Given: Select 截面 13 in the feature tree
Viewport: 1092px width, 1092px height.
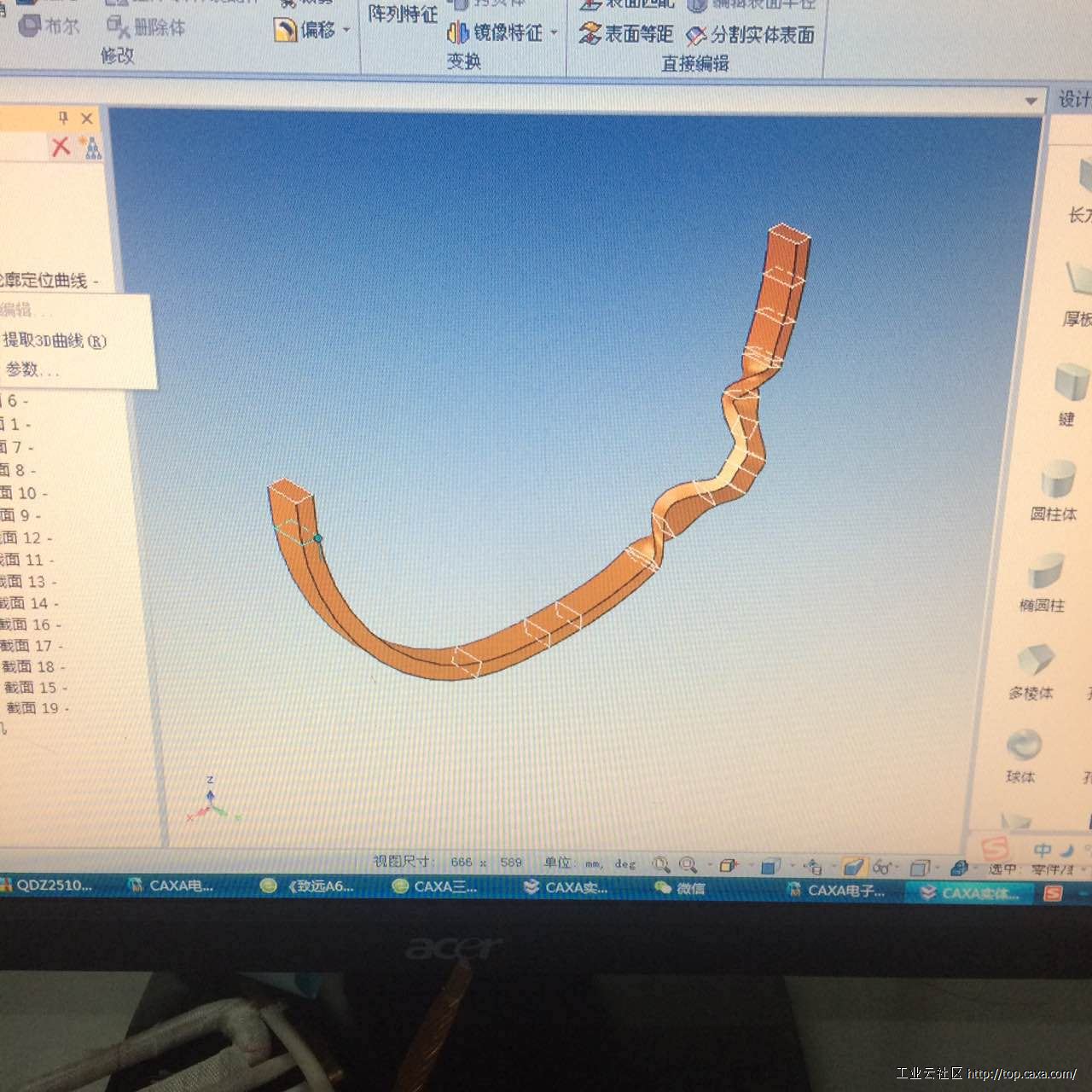Looking at the screenshot, I should click(x=29, y=582).
